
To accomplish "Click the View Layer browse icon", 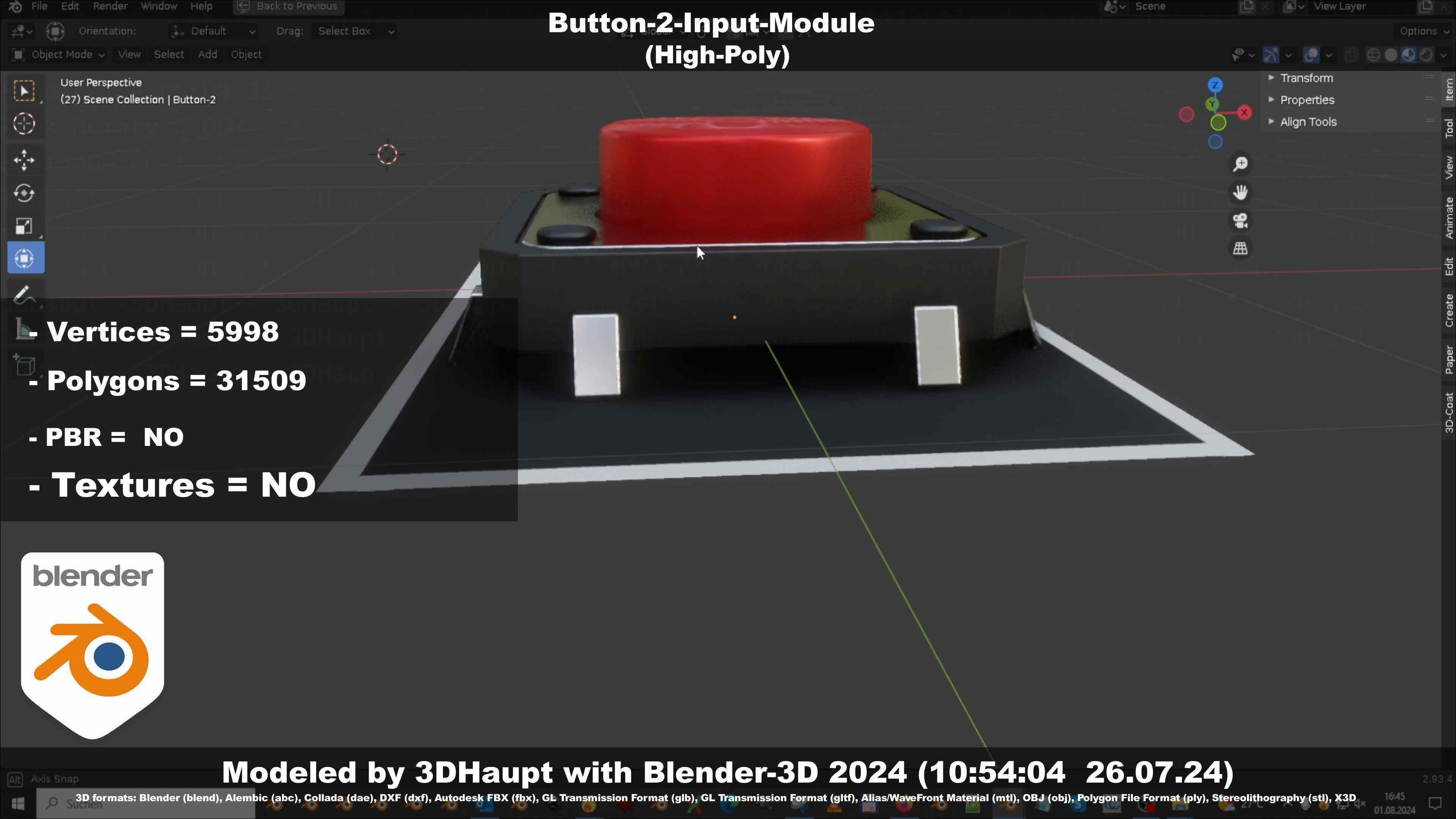I will click(1293, 6).
